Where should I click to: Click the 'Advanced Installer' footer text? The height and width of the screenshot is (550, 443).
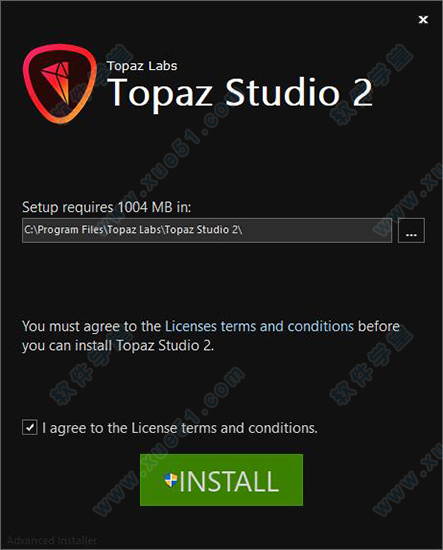pyautogui.click(x=52, y=540)
